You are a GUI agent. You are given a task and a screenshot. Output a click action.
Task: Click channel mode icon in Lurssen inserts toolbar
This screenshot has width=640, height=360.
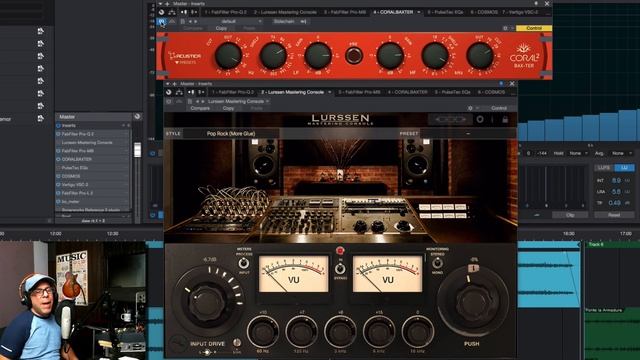(x=191, y=92)
